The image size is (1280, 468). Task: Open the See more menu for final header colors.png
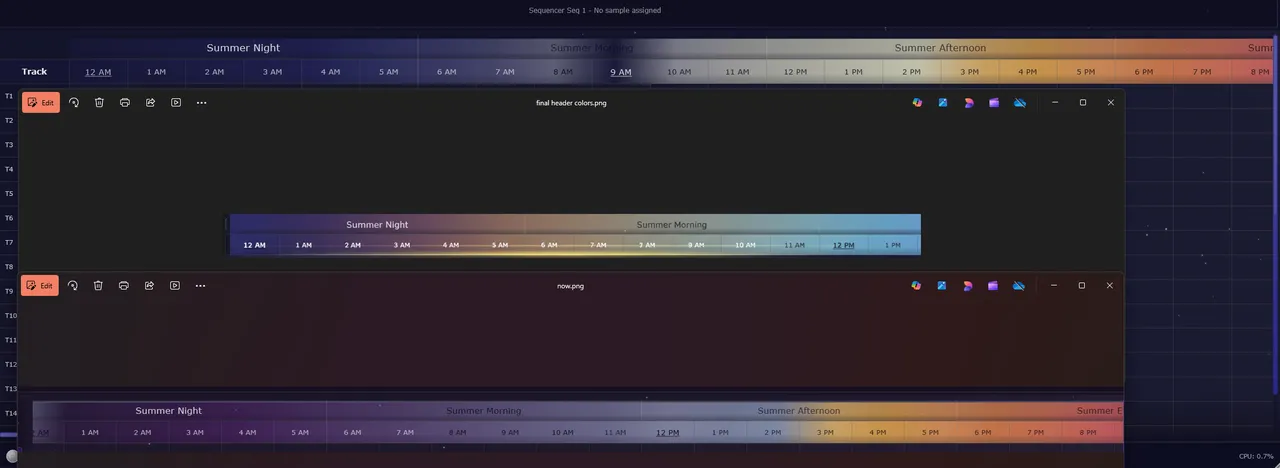click(x=201, y=102)
